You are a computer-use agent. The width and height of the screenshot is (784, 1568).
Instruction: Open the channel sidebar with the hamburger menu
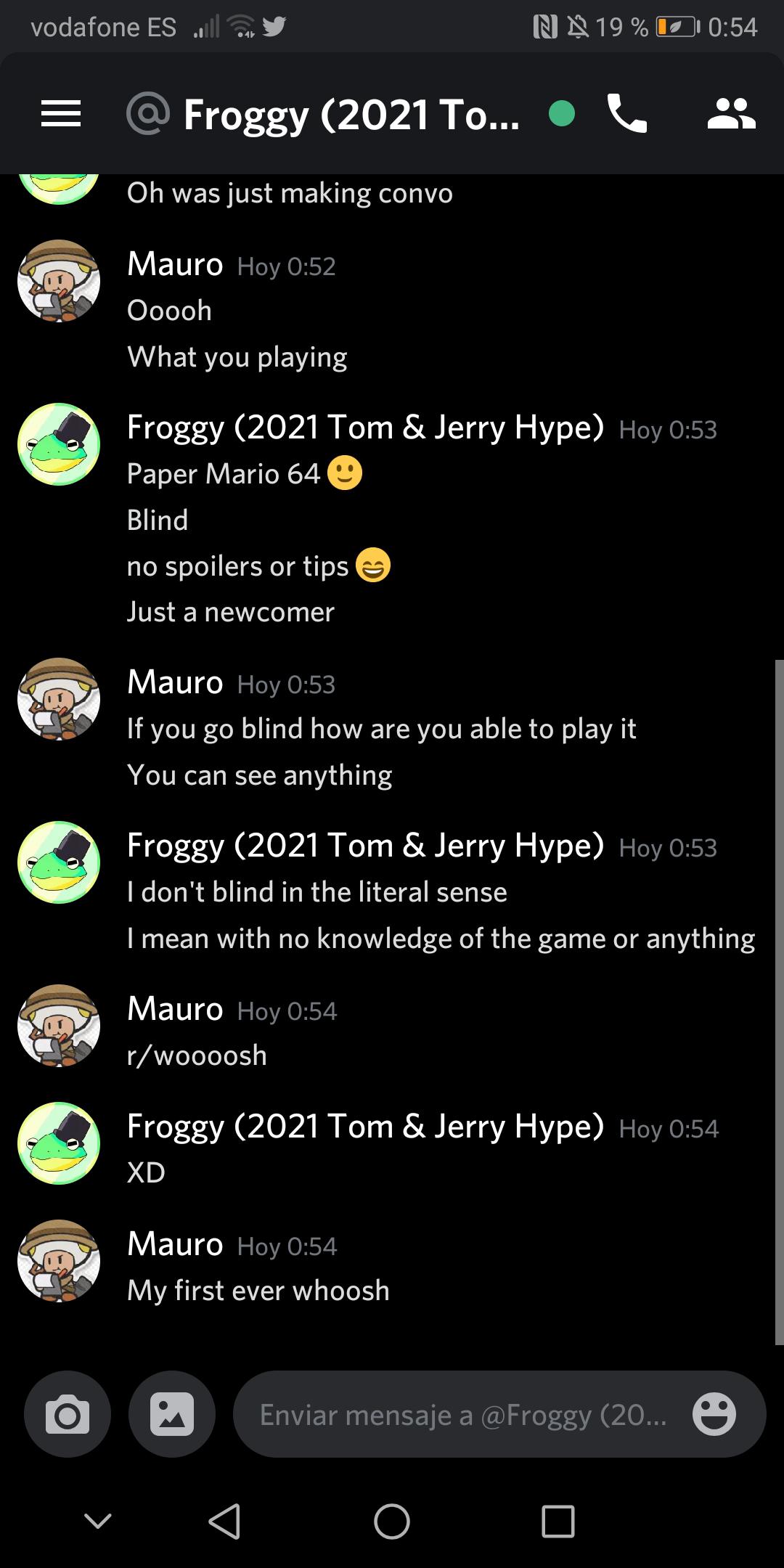(x=61, y=114)
